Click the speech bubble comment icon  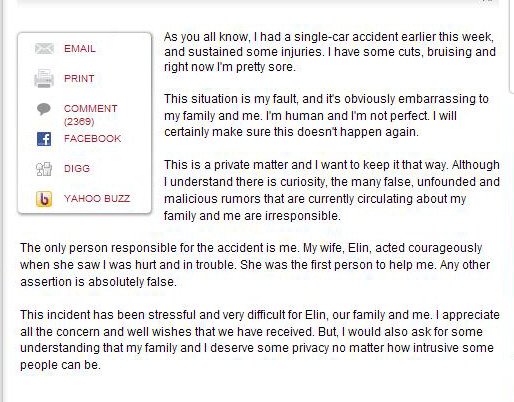click(44, 109)
